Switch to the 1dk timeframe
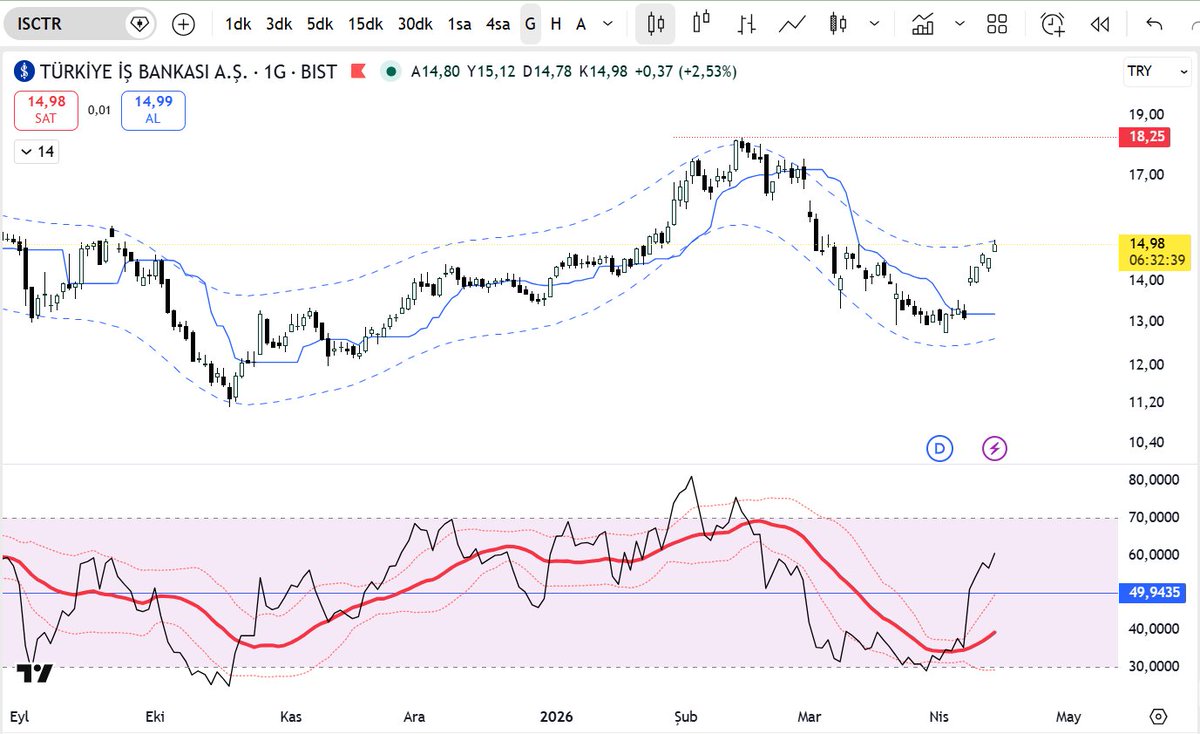Screen dimensions: 1200x734 pos(238,23)
